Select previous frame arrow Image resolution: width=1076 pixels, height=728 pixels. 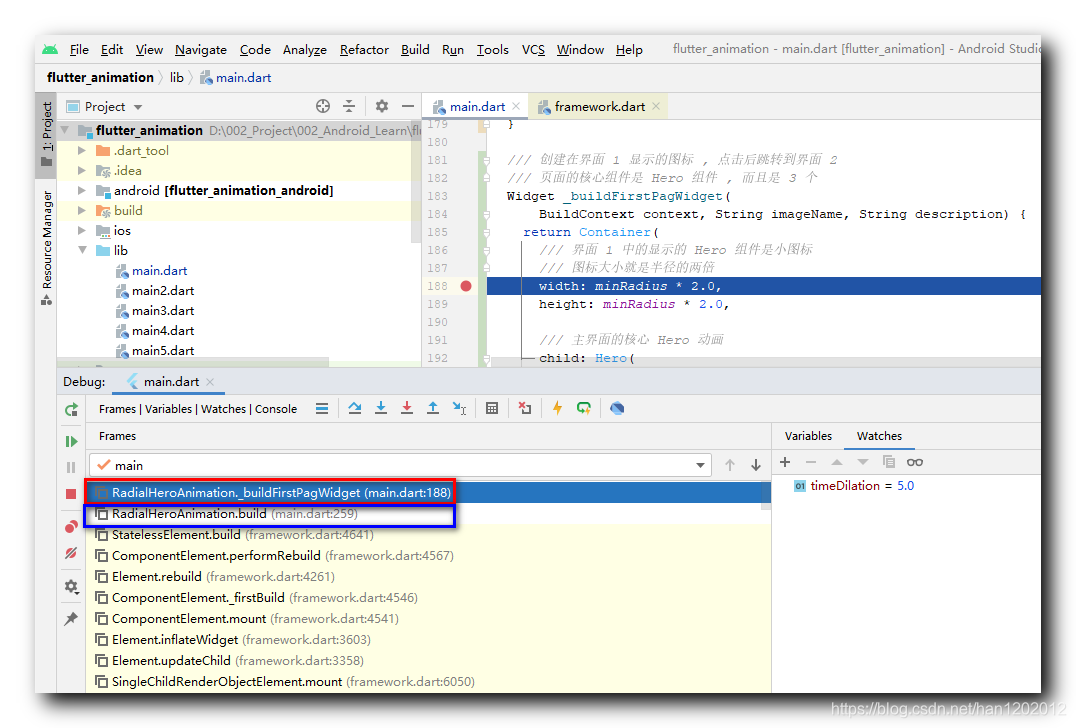(x=730, y=465)
